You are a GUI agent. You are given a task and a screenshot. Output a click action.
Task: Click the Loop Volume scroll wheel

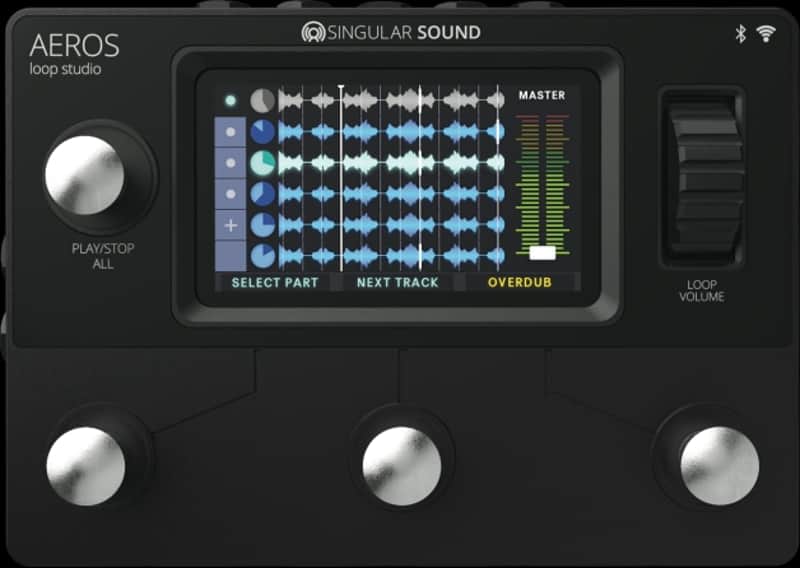point(706,178)
